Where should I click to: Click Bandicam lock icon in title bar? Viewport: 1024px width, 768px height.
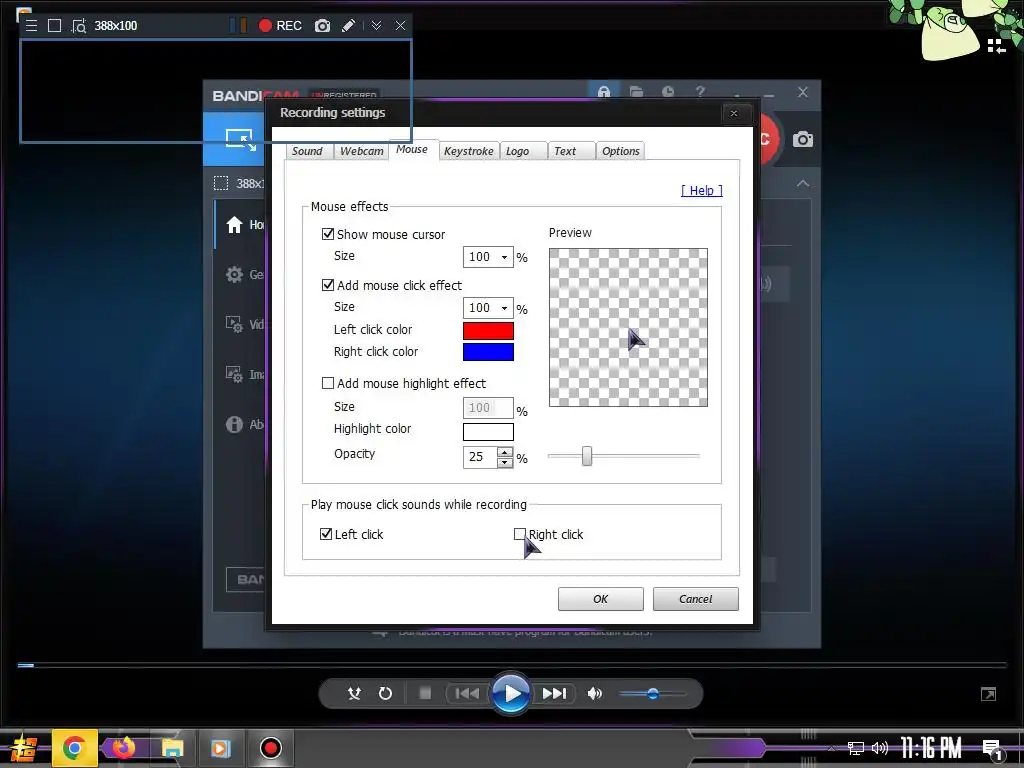click(604, 91)
